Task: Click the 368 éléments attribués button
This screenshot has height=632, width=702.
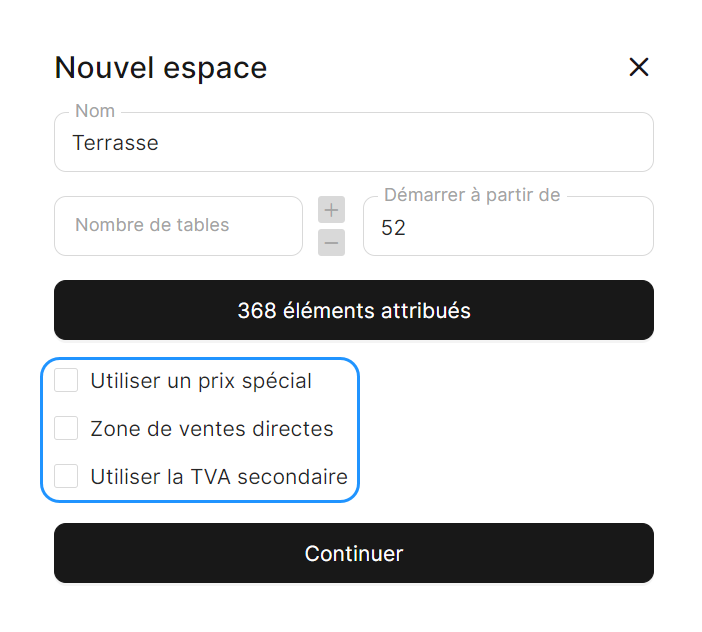Action: 353,310
